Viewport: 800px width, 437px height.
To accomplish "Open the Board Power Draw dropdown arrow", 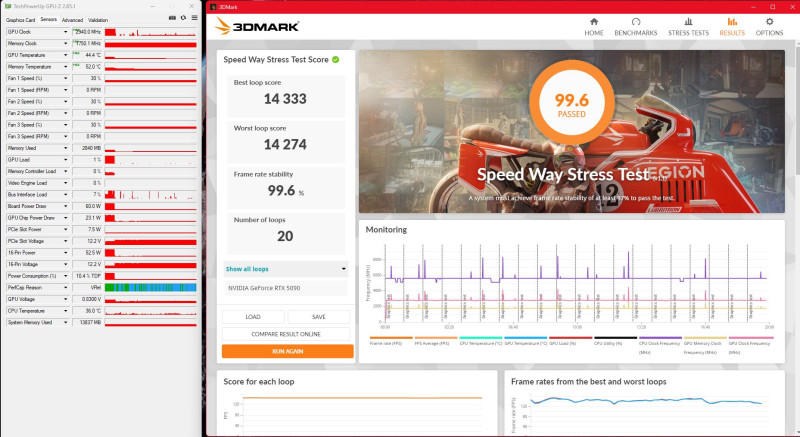I will [65, 206].
